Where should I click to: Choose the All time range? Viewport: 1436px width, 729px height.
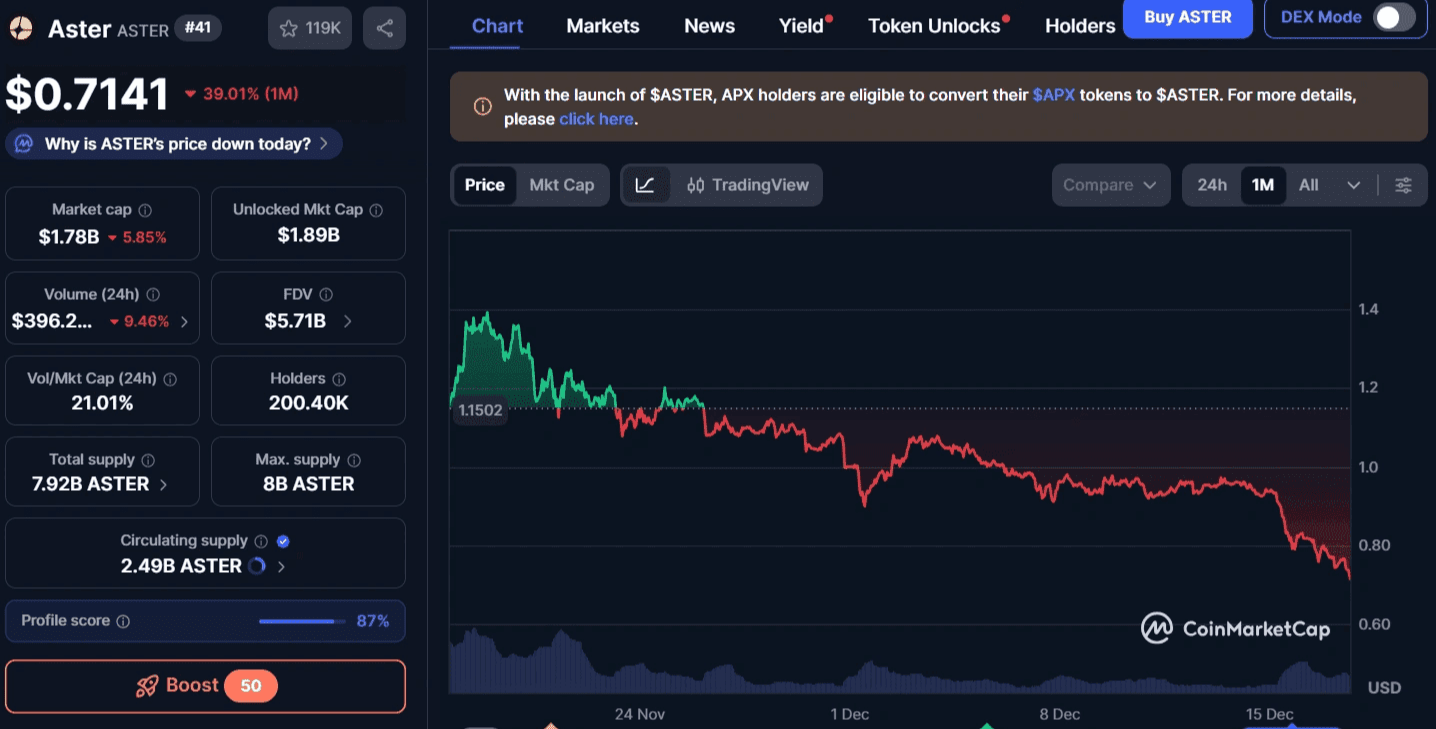click(x=1308, y=185)
